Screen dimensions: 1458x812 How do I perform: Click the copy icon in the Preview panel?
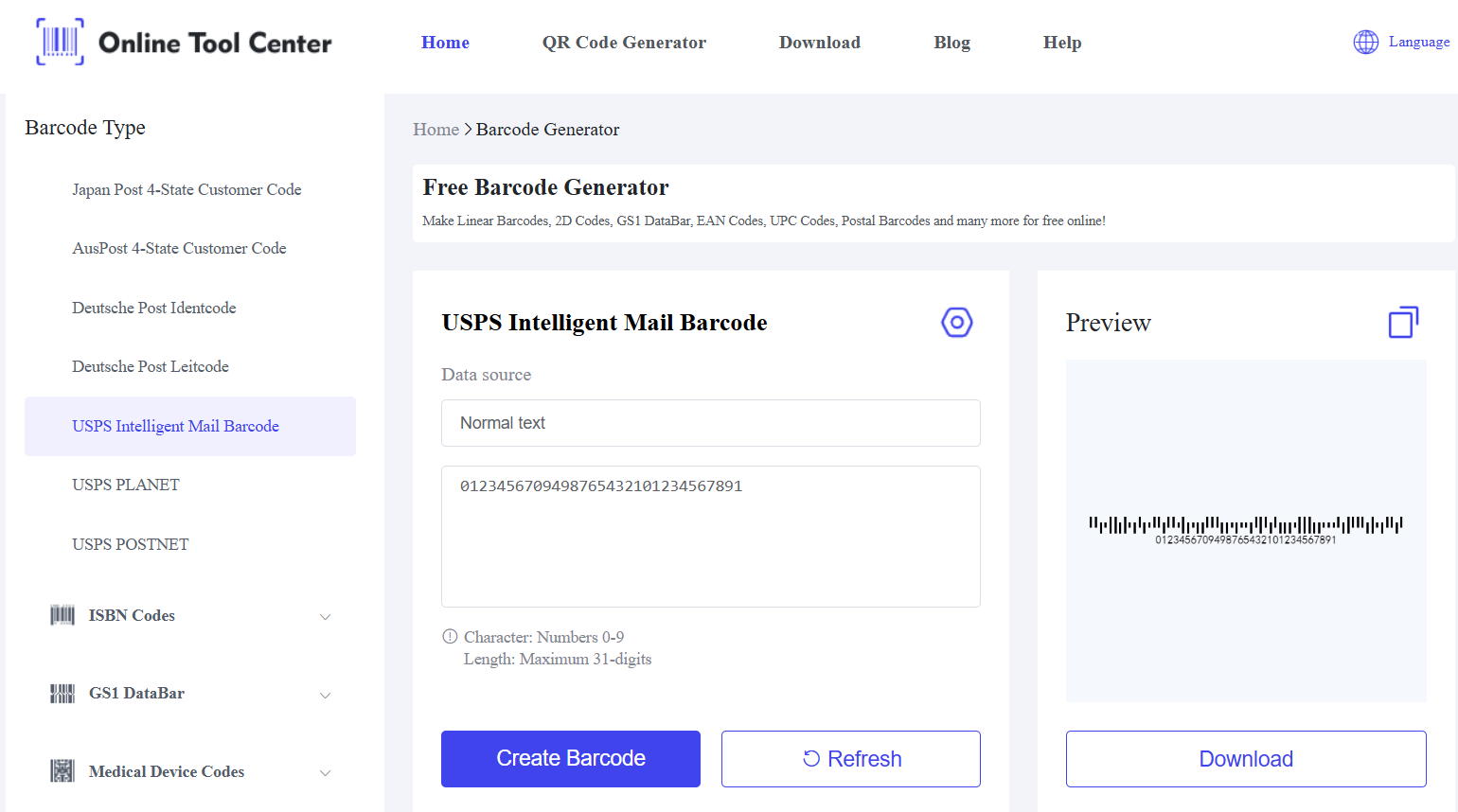[1403, 323]
